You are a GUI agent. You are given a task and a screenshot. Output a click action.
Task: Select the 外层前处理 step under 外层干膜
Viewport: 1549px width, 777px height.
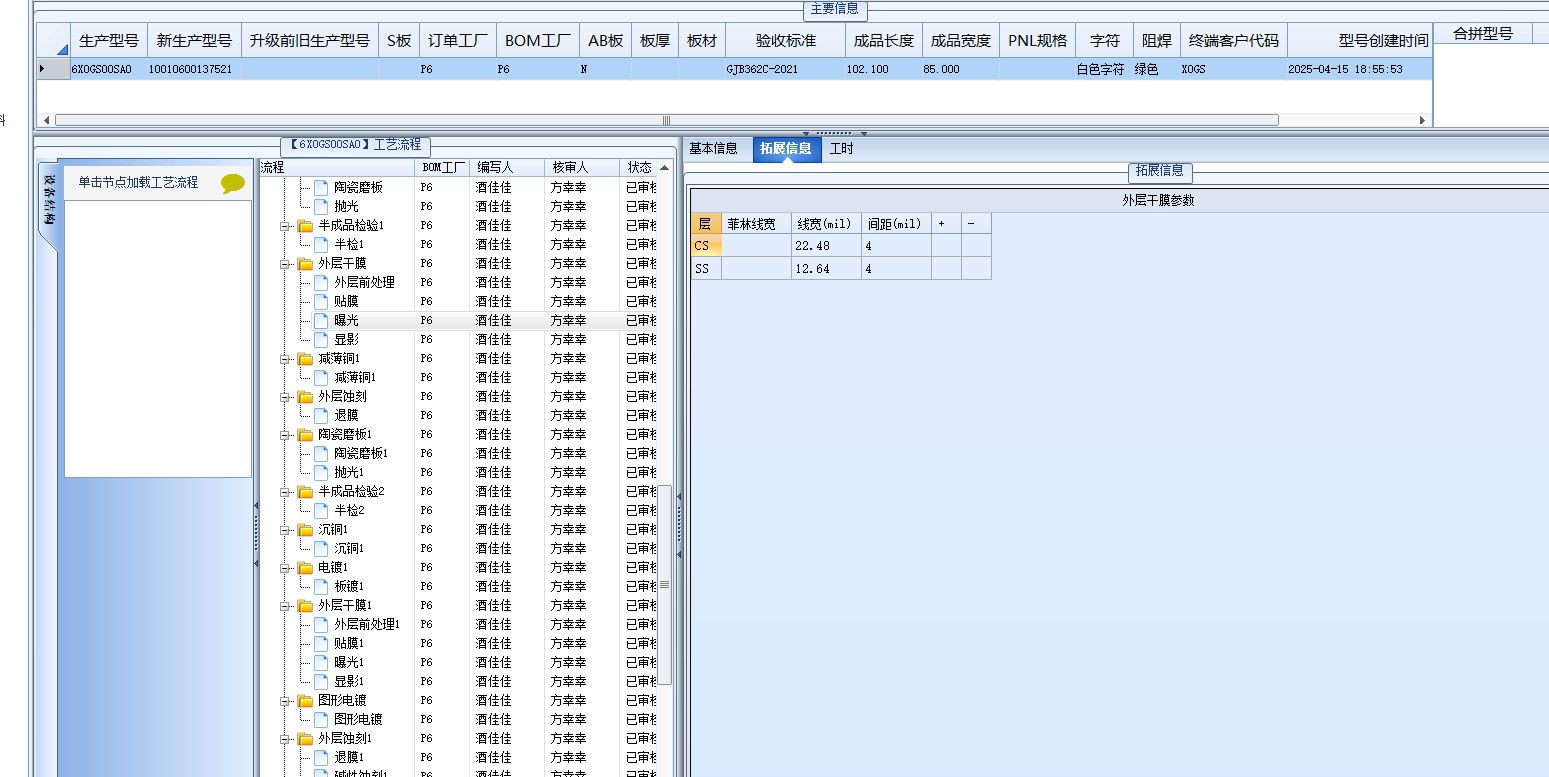pos(364,283)
